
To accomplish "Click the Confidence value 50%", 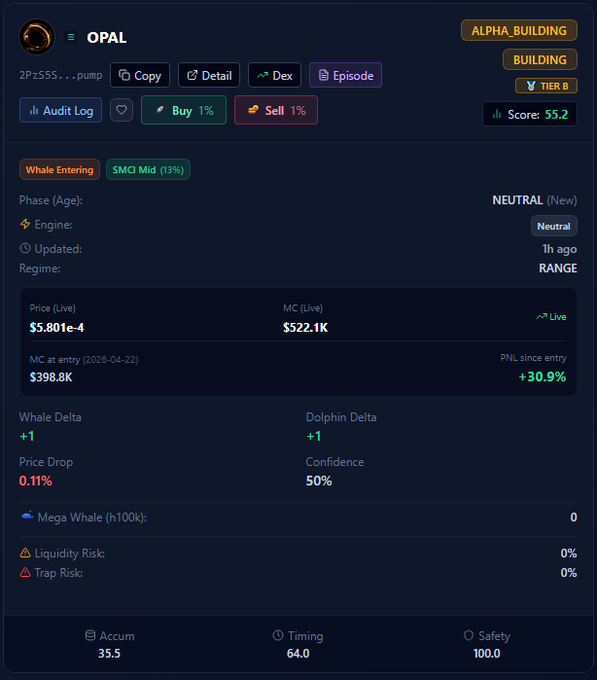I will (319, 481).
